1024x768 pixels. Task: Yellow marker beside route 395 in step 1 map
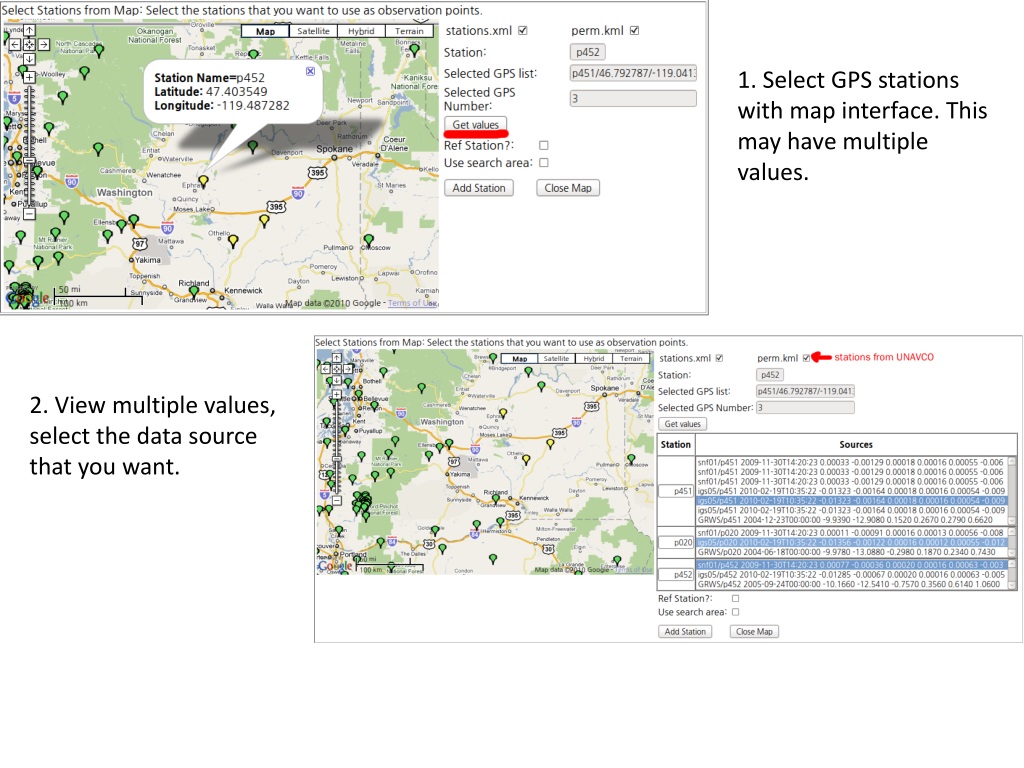[264, 221]
